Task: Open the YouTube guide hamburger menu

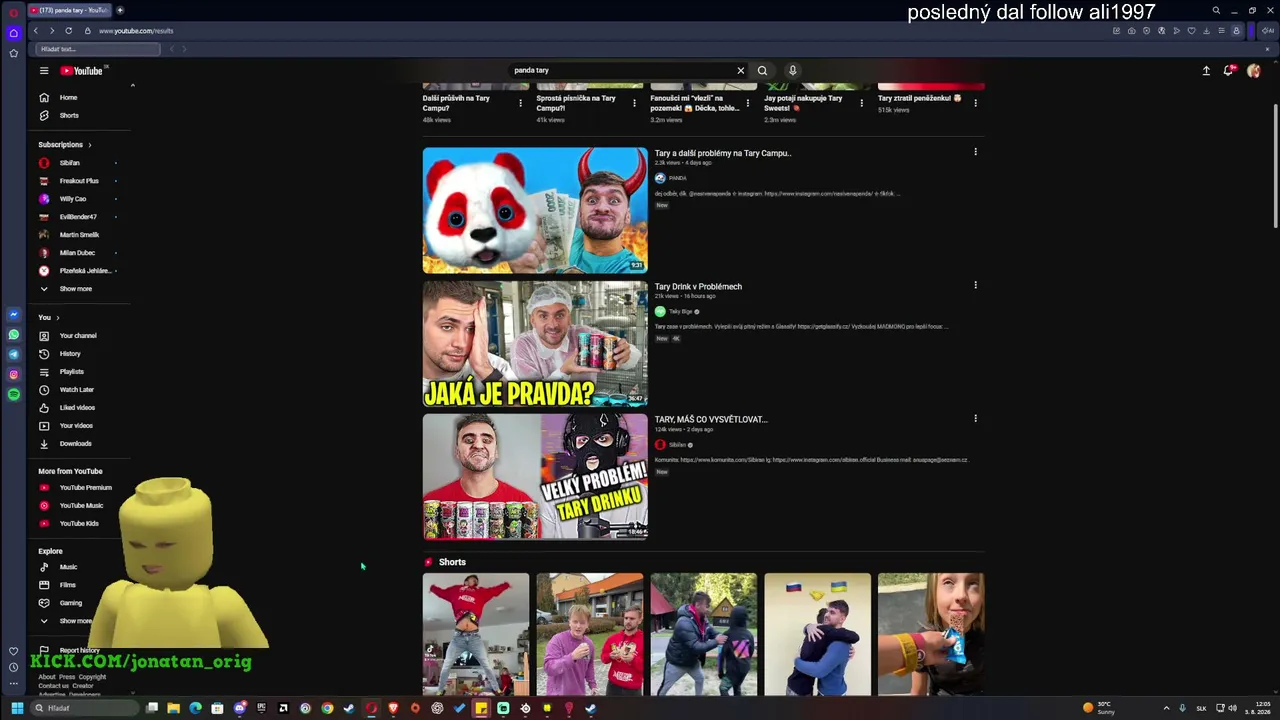Action: [x=44, y=70]
